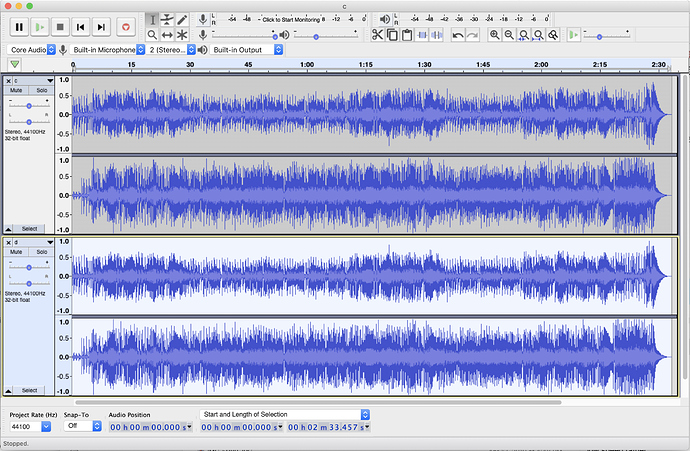
Task: Open track c name dropdown menu
Action: [33, 81]
